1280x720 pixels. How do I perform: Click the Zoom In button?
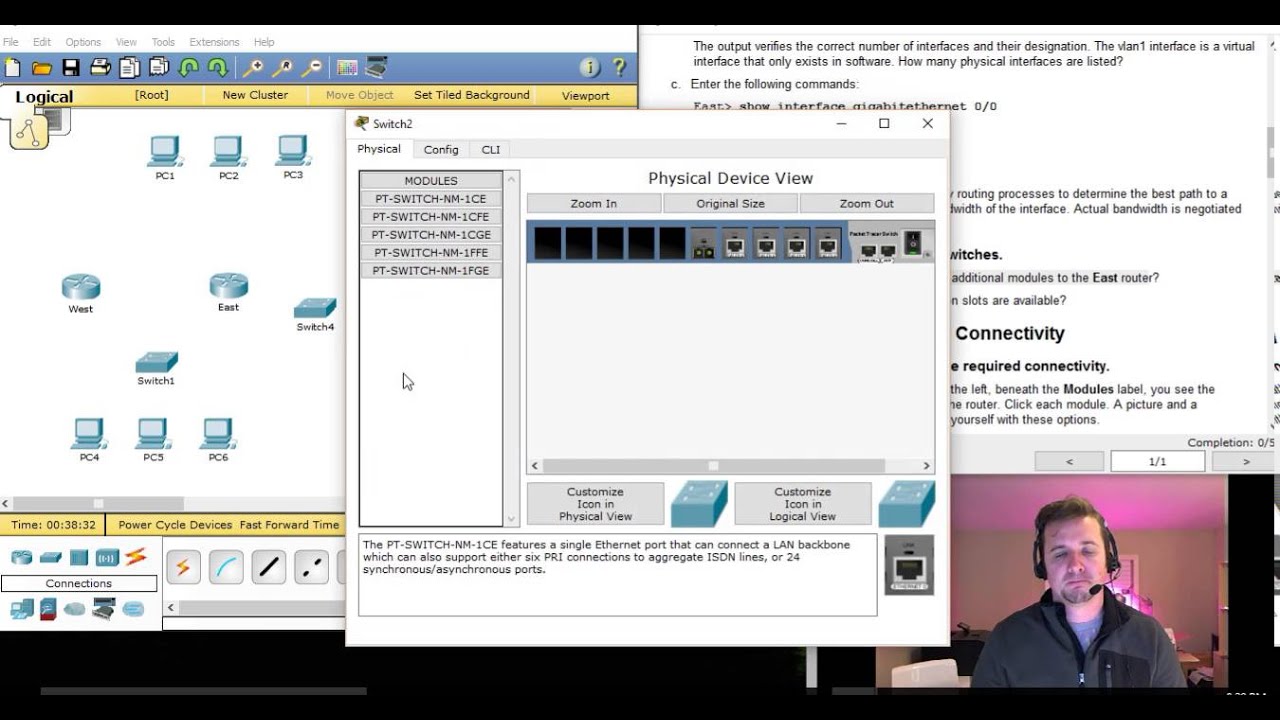[x=594, y=203]
